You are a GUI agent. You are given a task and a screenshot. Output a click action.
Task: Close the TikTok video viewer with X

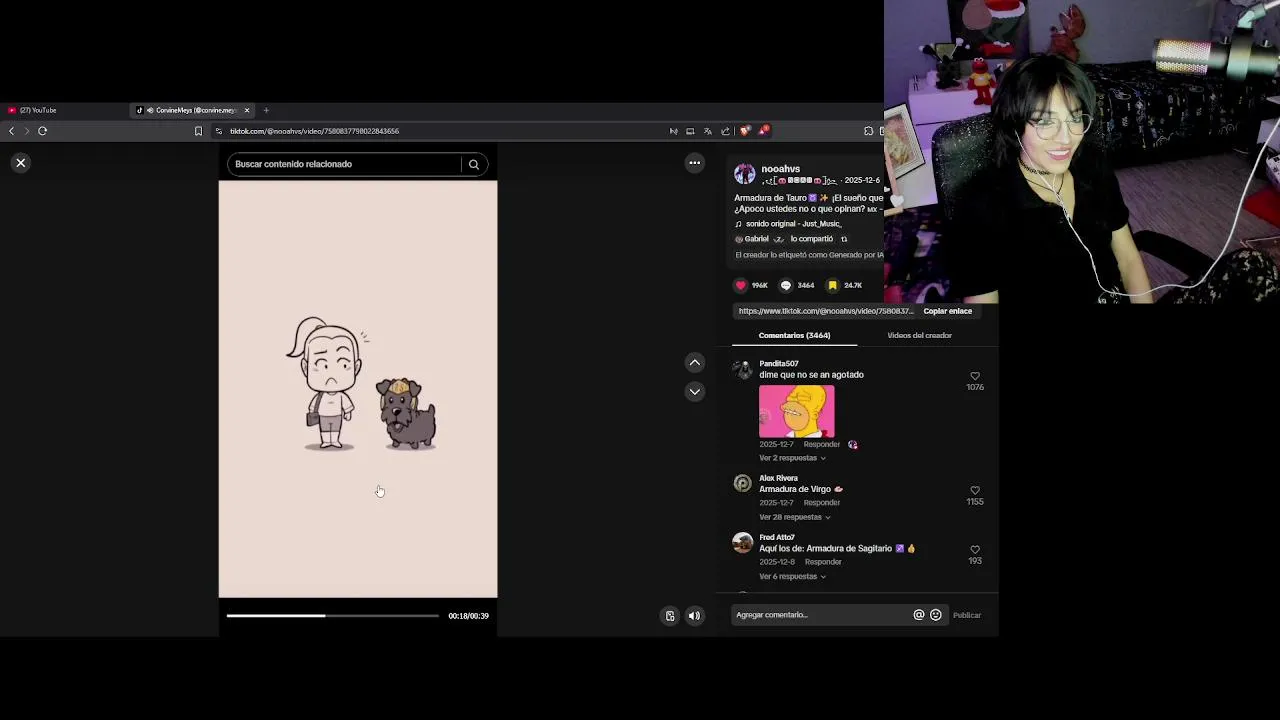[x=20, y=163]
